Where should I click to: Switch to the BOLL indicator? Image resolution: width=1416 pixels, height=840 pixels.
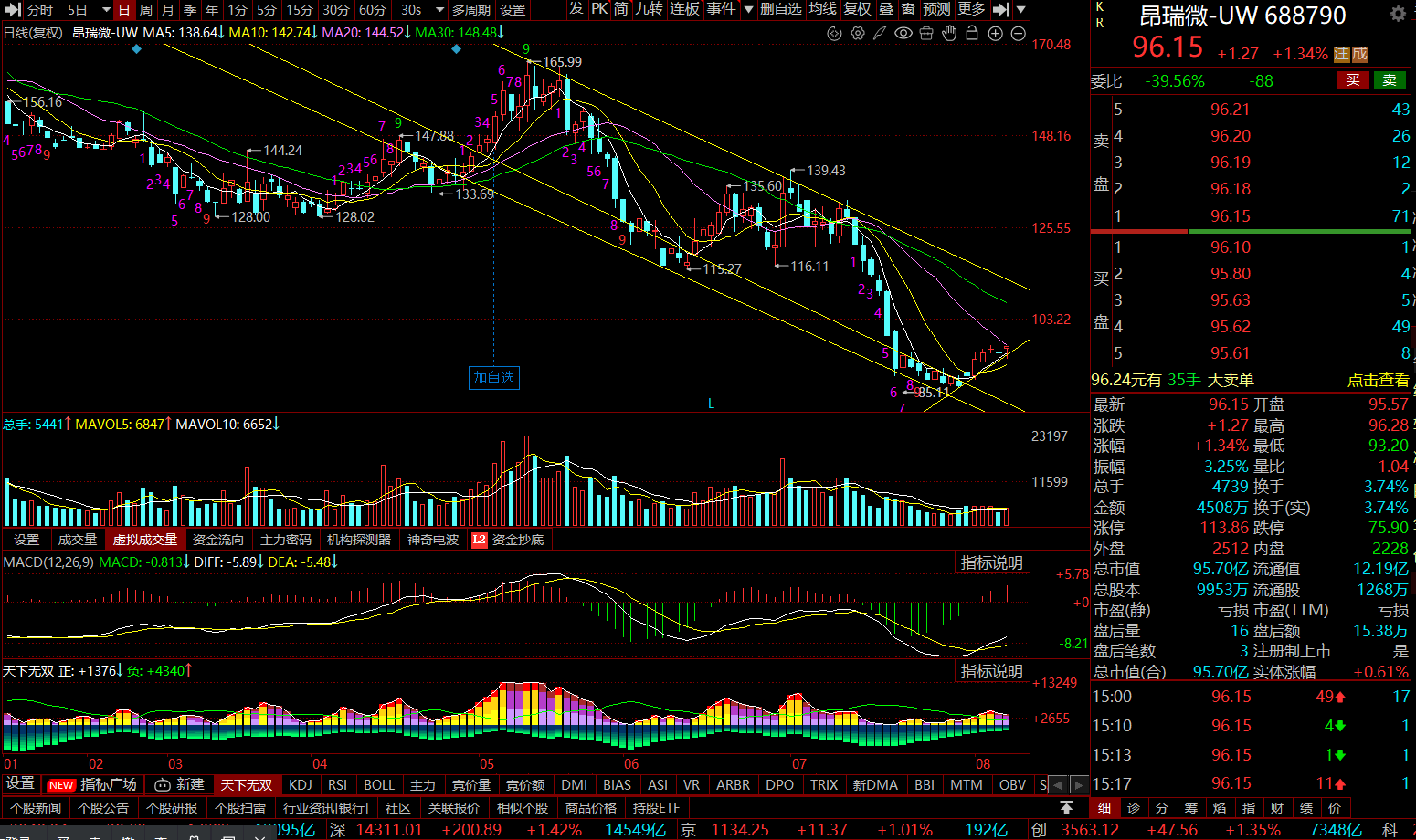coord(379,785)
